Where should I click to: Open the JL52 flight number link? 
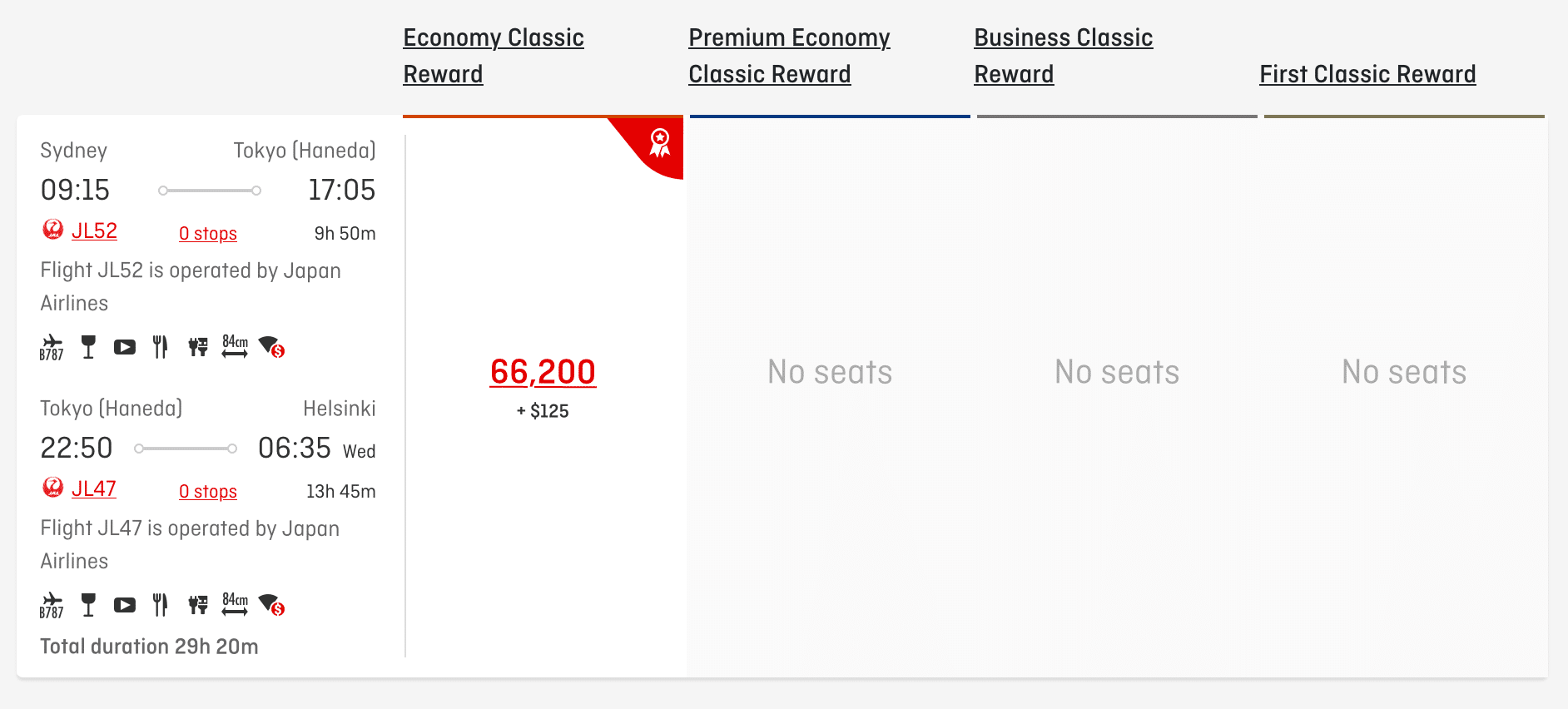click(94, 231)
